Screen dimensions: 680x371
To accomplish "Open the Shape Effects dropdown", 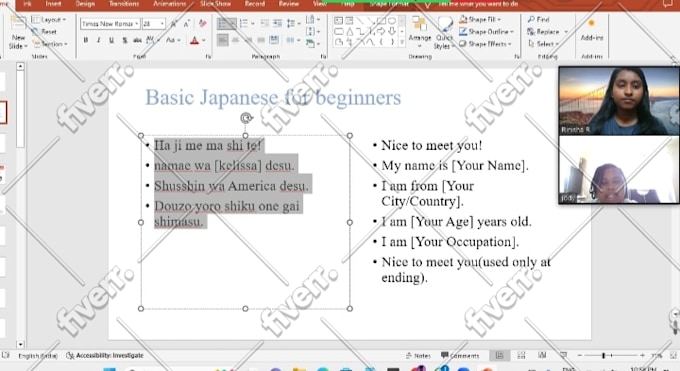I will pyautogui.click(x=486, y=44).
